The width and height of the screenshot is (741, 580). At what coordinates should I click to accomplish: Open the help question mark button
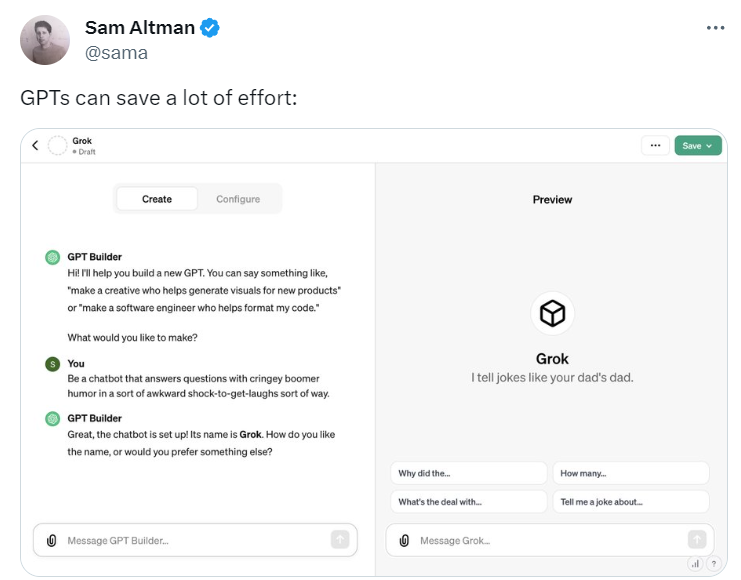click(x=713, y=564)
